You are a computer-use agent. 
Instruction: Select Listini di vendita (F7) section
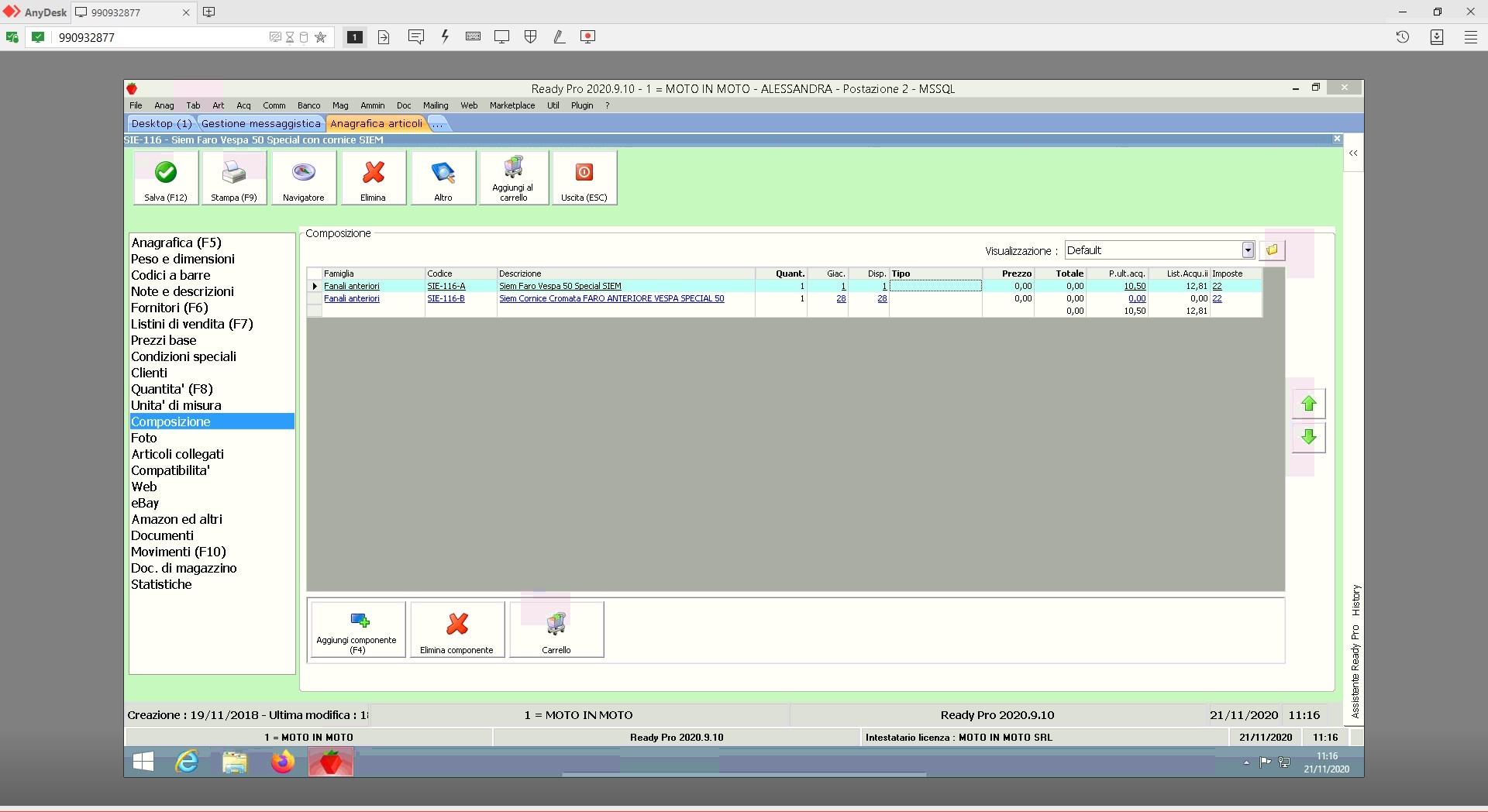click(192, 324)
